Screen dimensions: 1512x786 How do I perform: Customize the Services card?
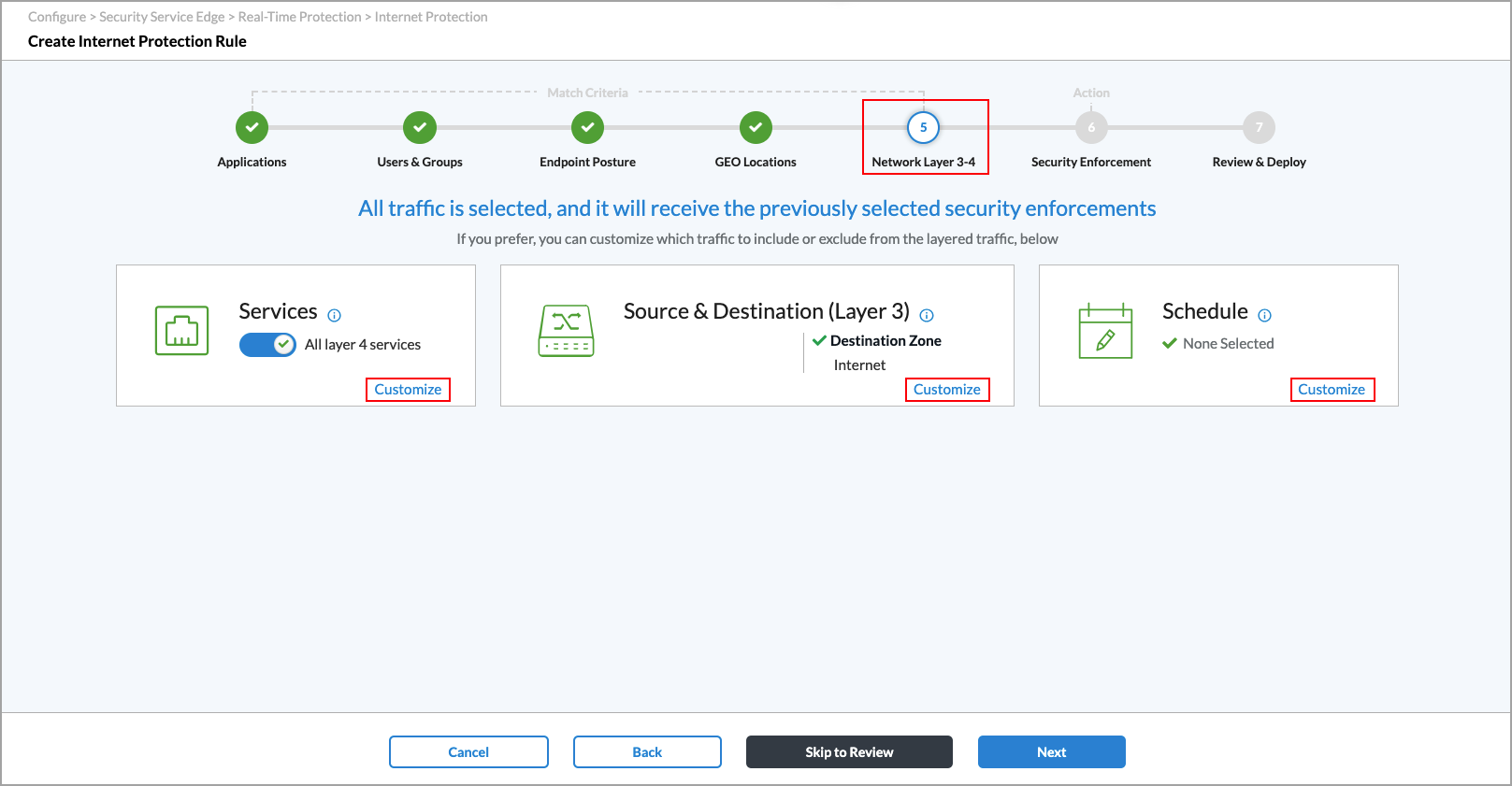[408, 390]
